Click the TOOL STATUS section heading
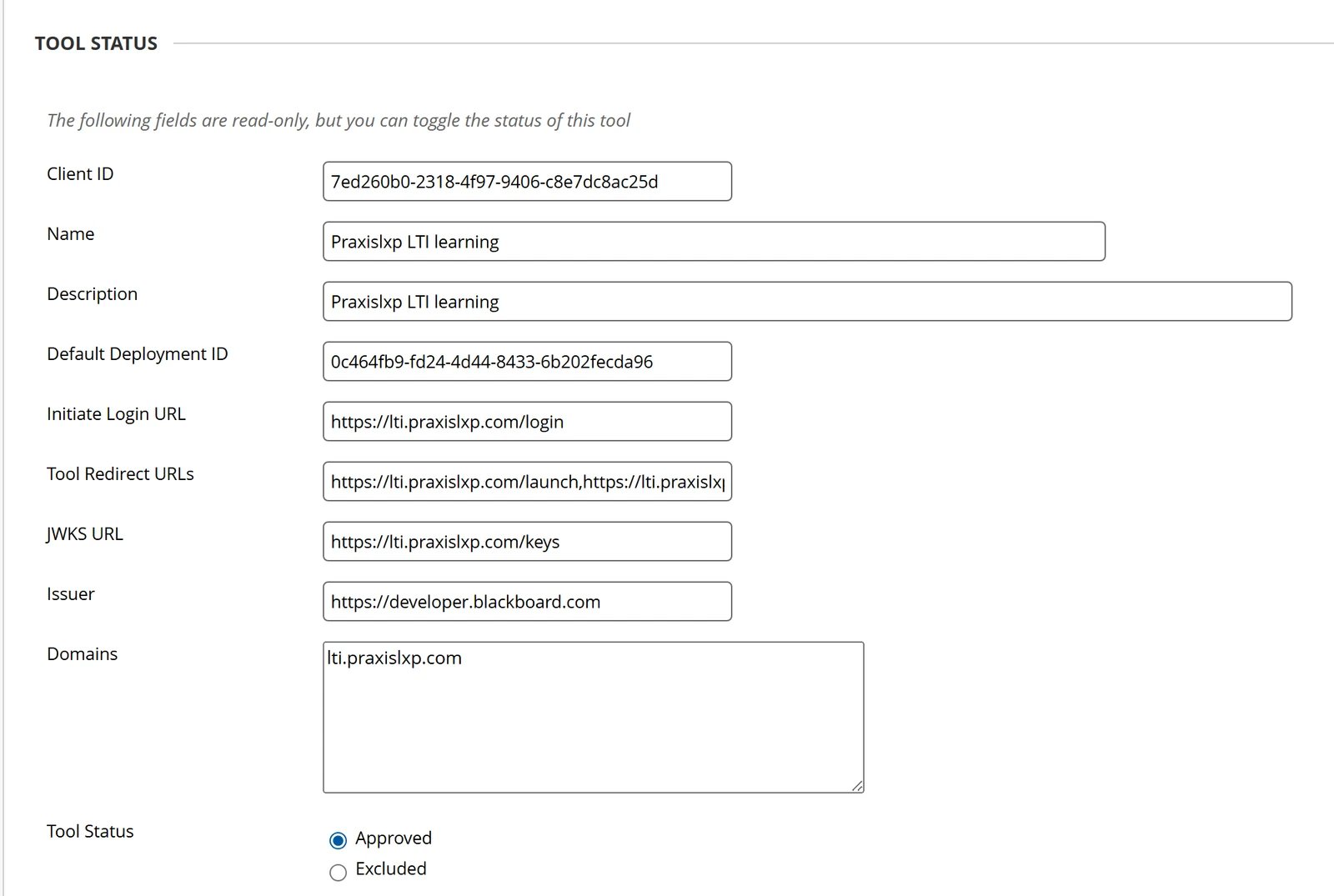 (x=96, y=43)
